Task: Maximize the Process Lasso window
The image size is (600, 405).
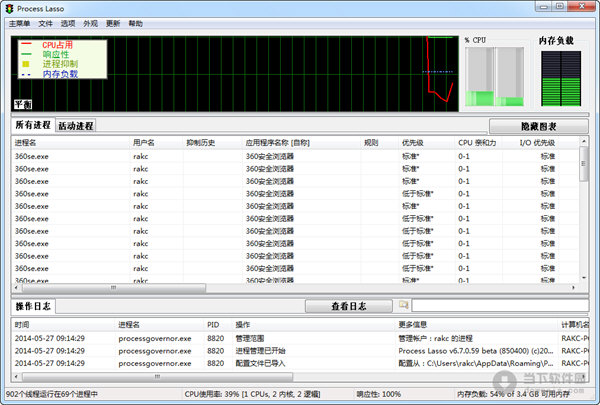Action: (x=560, y=7)
